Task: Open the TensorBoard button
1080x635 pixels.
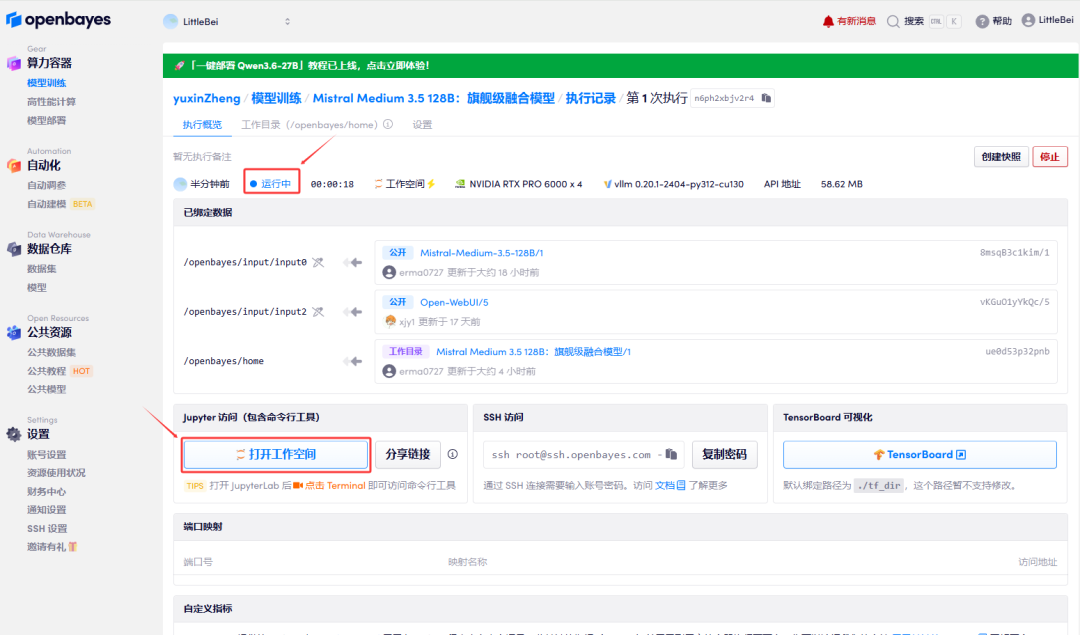Action: pos(920,455)
